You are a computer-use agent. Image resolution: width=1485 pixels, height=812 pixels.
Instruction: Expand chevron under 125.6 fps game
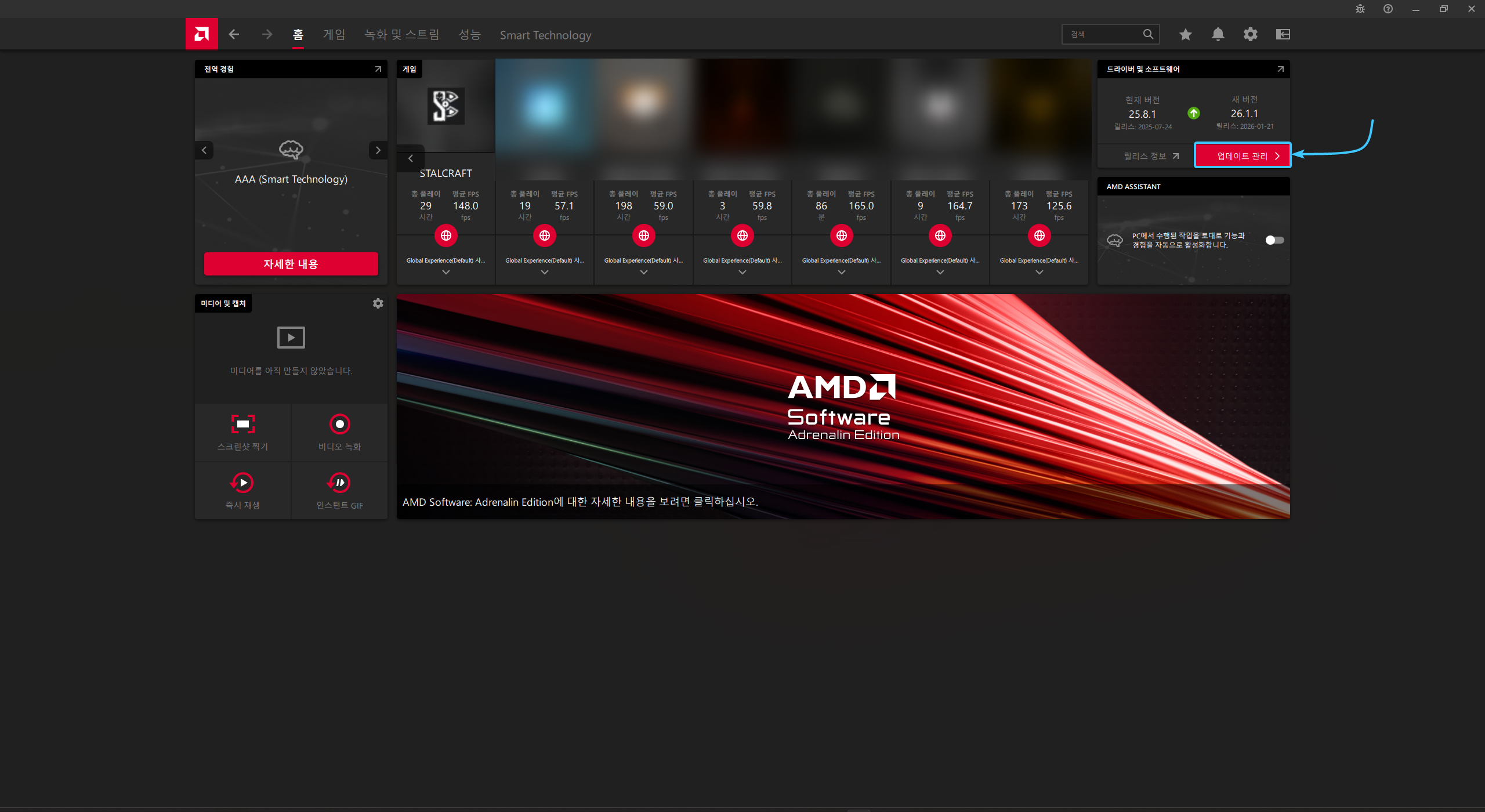[1039, 272]
